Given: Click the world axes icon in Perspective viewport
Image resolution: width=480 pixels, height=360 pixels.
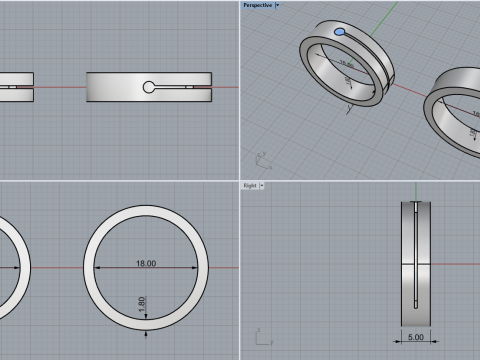Looking at the screenshot, I should coord(263,161).
